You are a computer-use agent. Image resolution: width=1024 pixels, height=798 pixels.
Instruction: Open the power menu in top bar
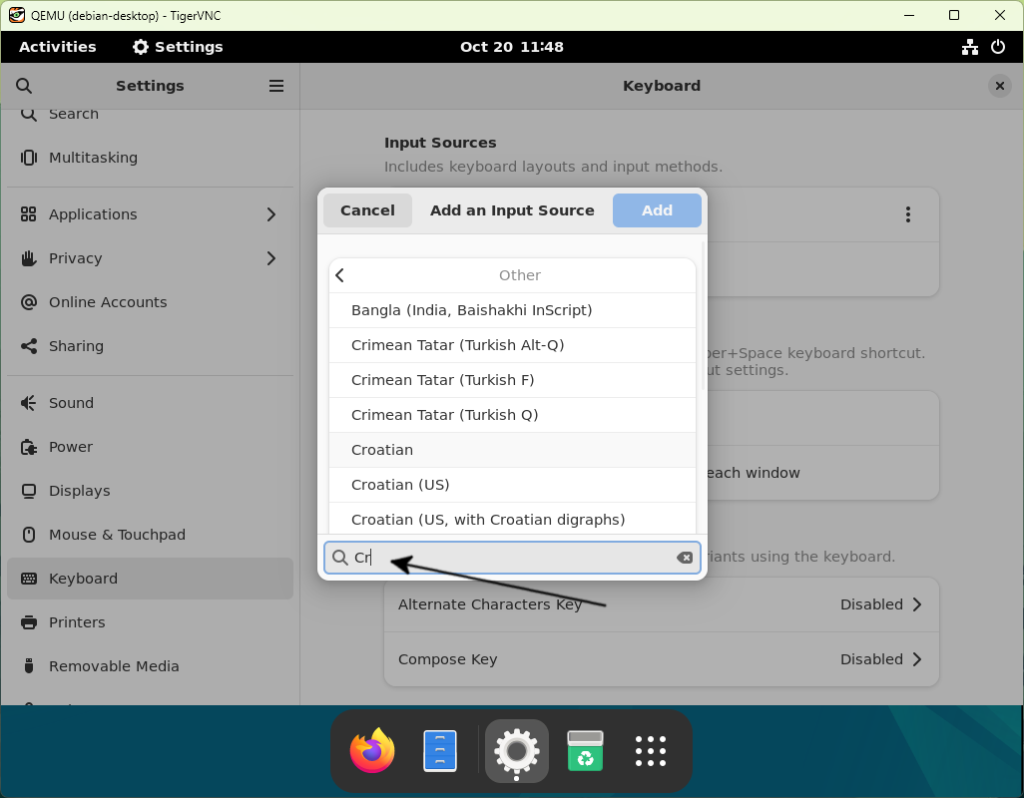[998, 47]
